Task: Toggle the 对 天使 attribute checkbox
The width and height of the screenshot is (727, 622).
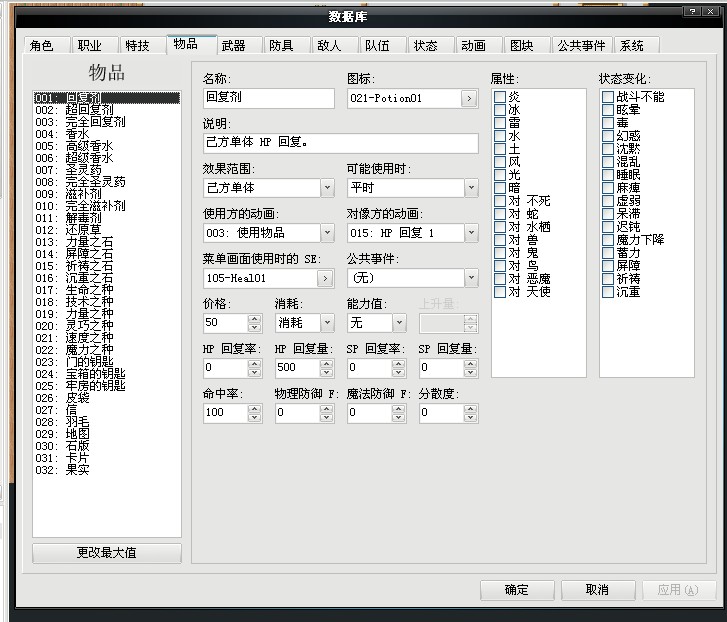Action: 499,292
